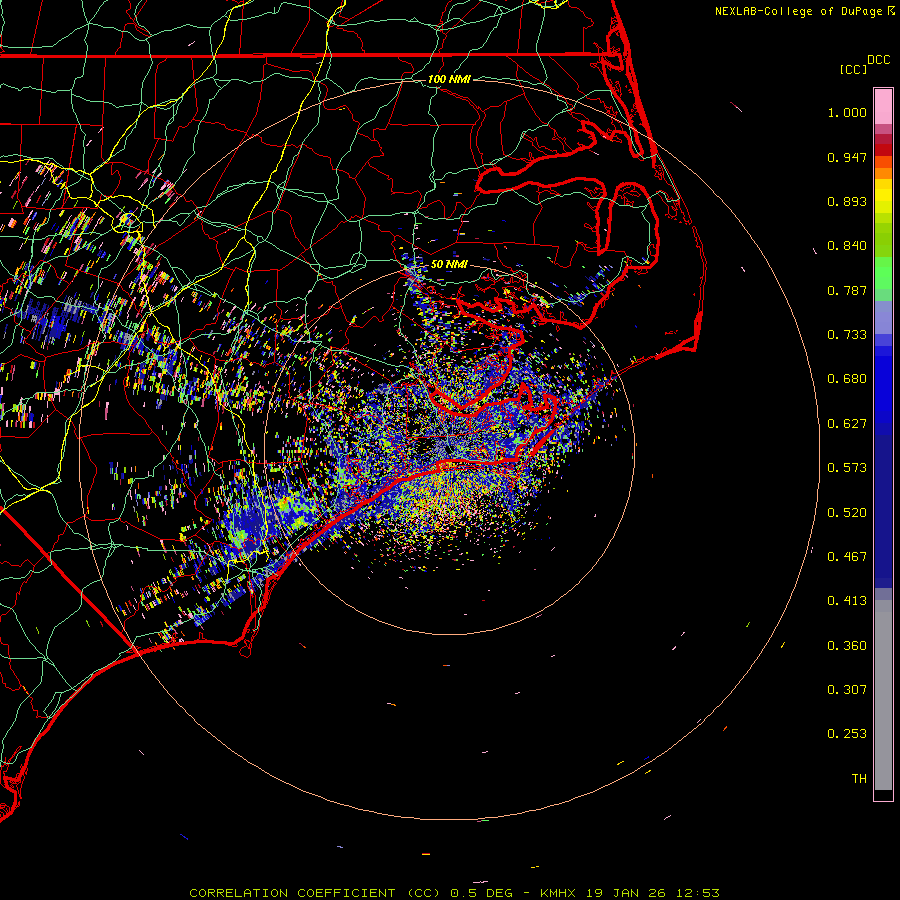Select the 0.253 scale value

[847, 734]
